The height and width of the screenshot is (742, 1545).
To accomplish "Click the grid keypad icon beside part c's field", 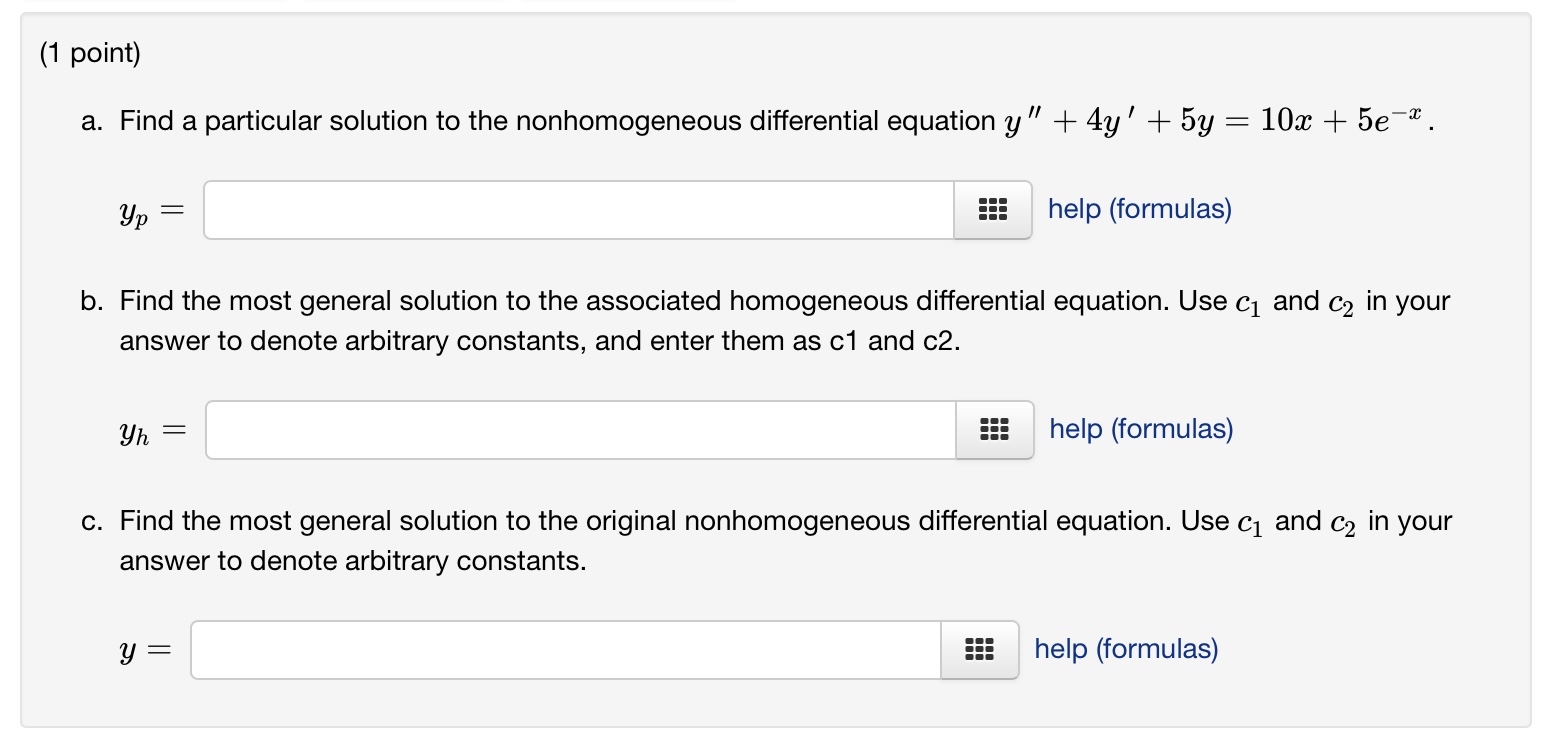I will pos(979,650).
